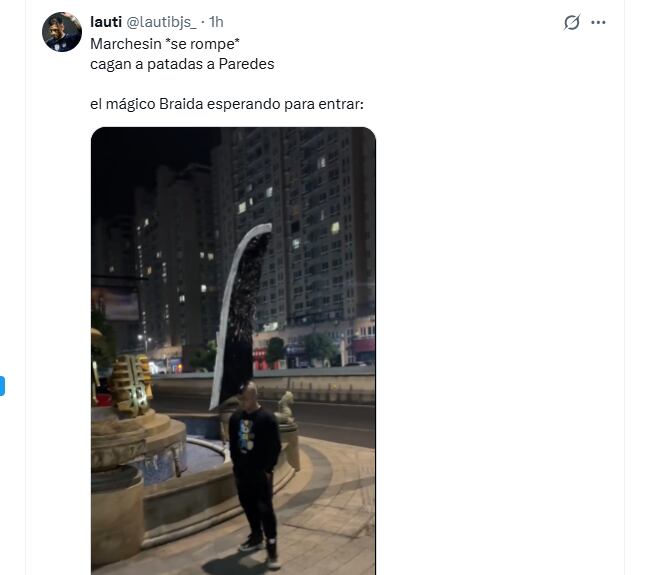Visit the @lautibjs_ handle profile
The height and width of the screenshot is (575, 646).
161,22
